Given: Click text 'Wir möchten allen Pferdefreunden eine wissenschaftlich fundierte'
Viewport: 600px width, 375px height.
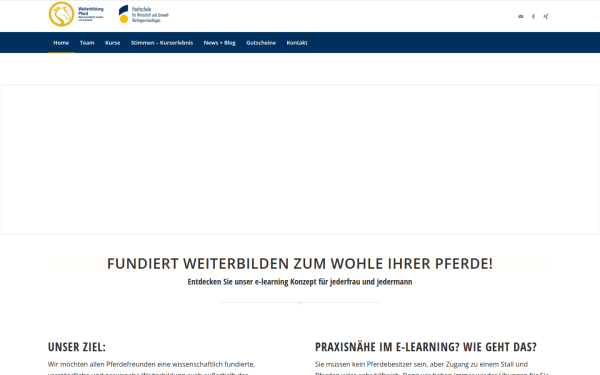Looking at the screenshot, I should coord(152,364).
